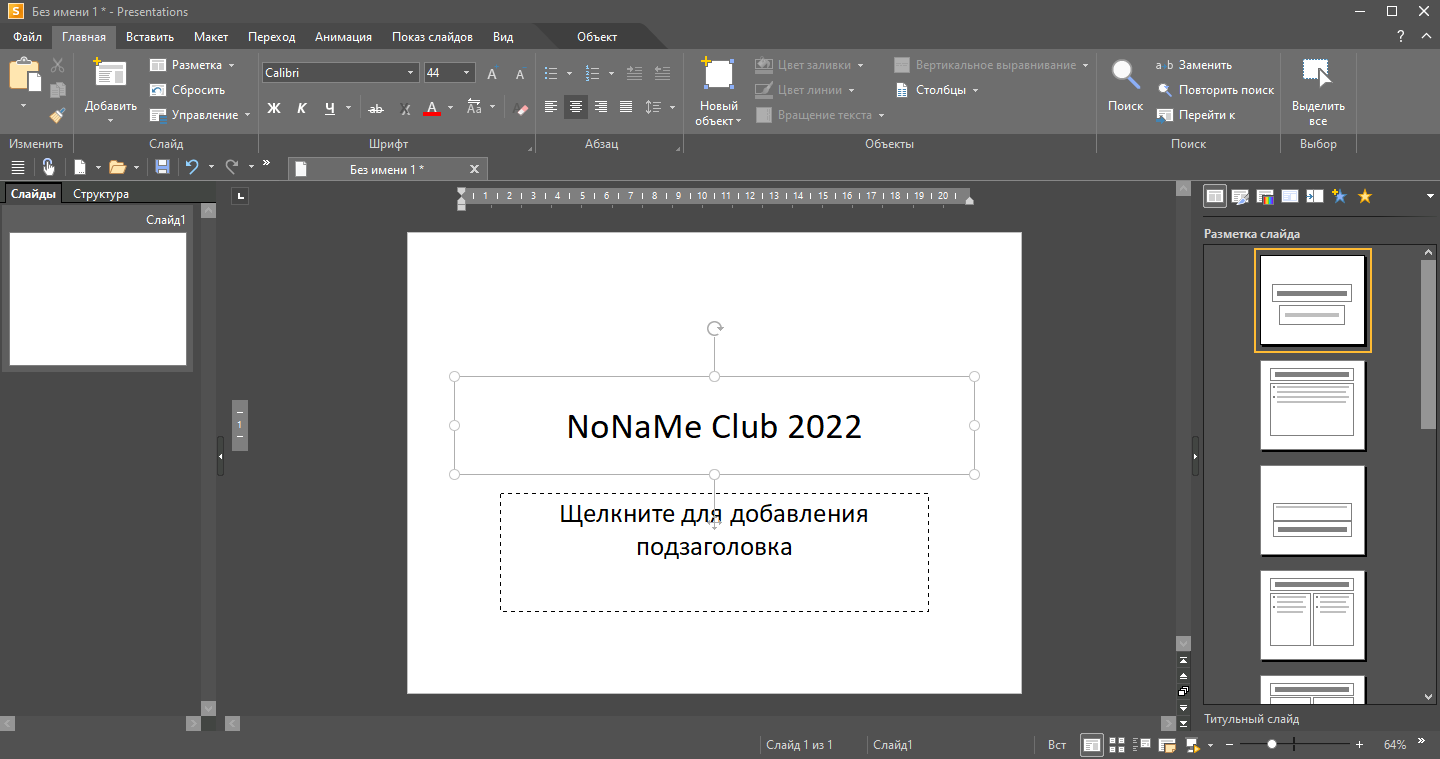Toggle italic К formatting

[301, 108]
